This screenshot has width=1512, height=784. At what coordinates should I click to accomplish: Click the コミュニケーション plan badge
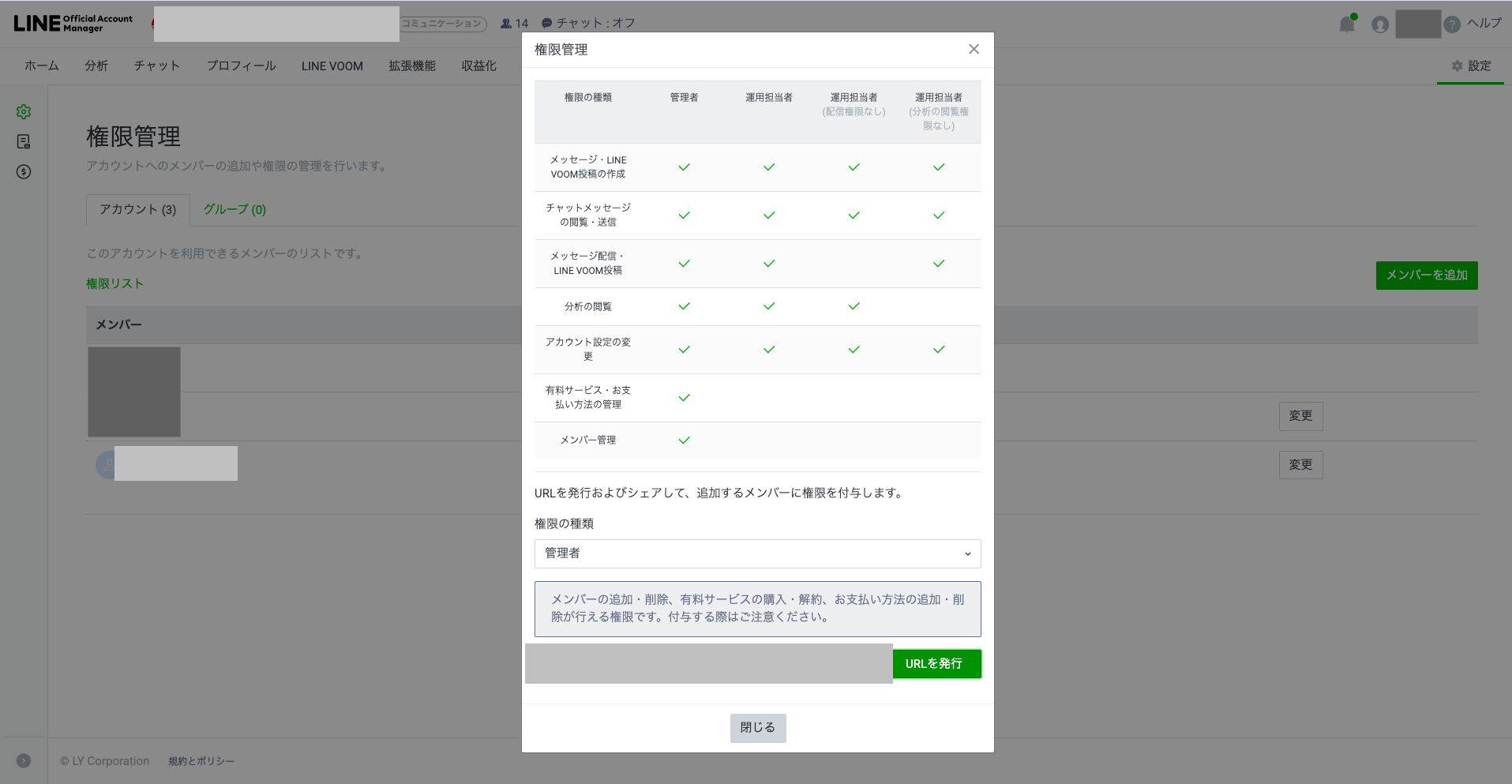coord(442,24)
